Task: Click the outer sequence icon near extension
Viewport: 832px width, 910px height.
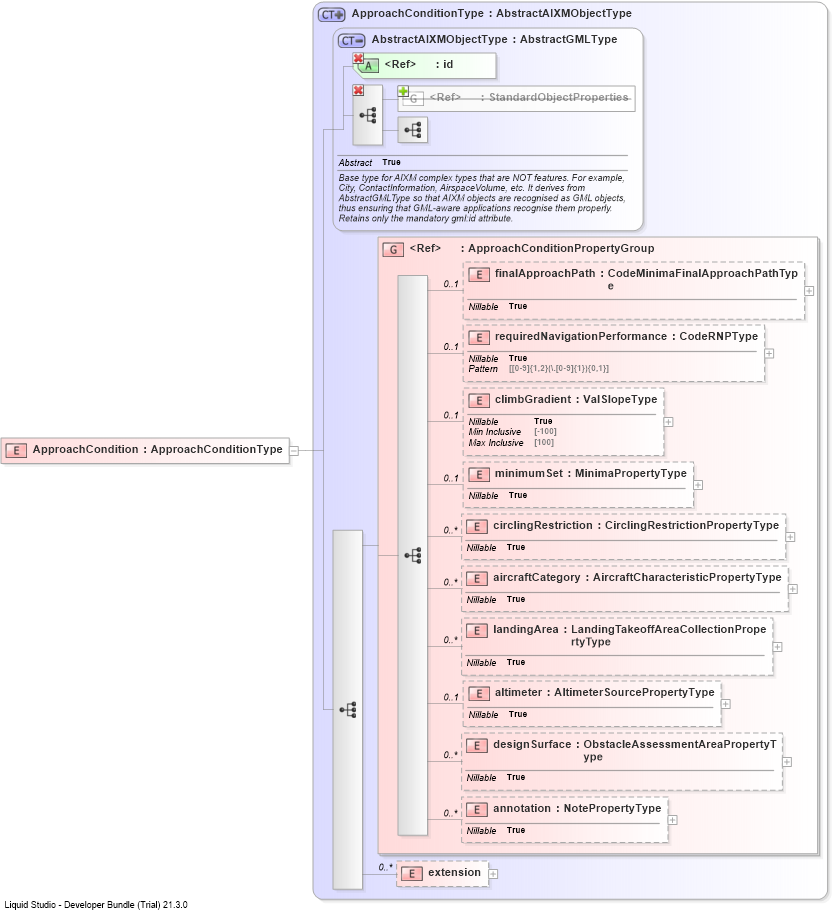Action: point(348,709)
